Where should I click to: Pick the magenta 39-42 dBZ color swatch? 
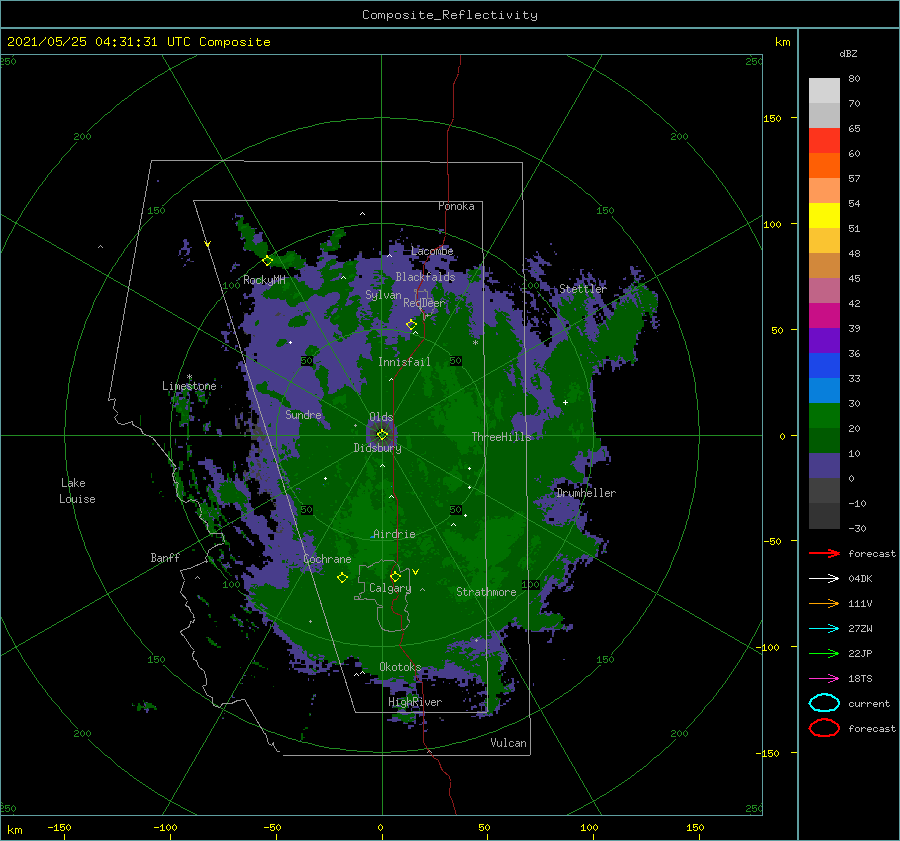coord(824,316)
